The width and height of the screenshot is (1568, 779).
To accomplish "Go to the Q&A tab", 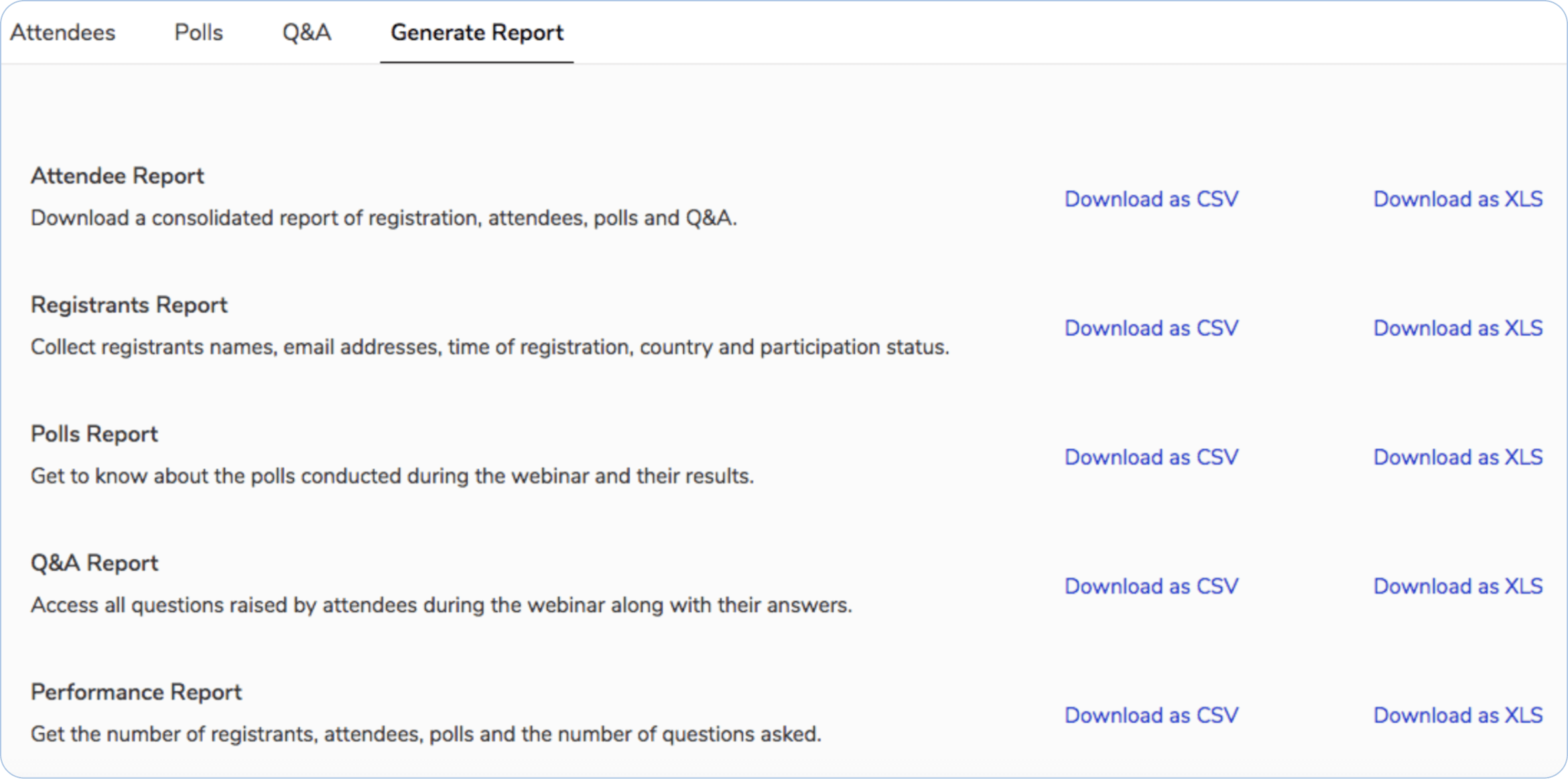I will tap(306, 32).
